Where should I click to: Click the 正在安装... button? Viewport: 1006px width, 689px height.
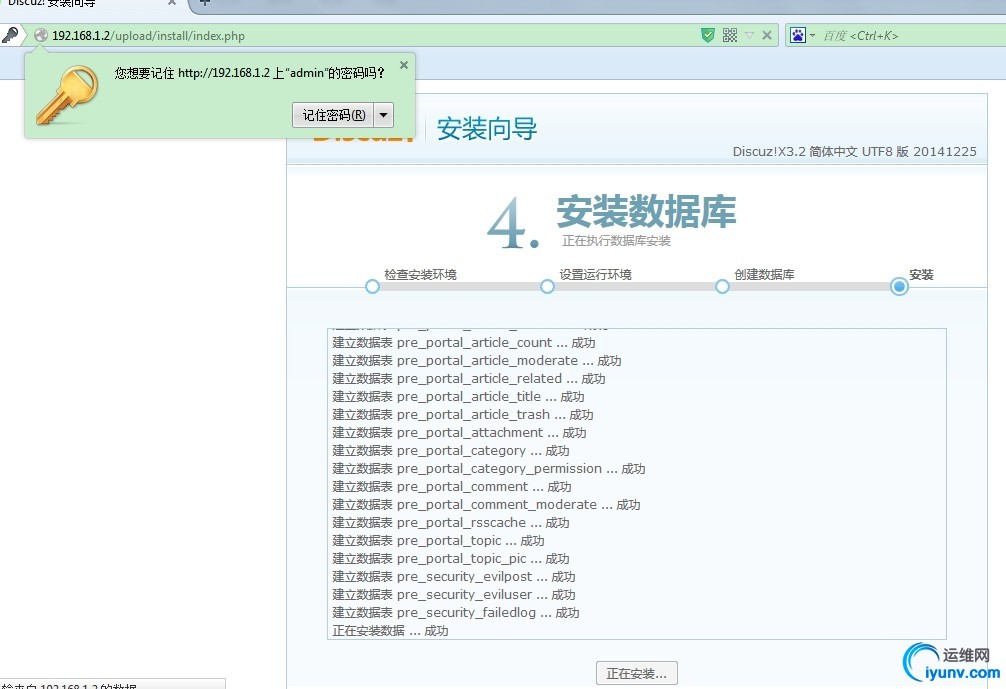636,674
